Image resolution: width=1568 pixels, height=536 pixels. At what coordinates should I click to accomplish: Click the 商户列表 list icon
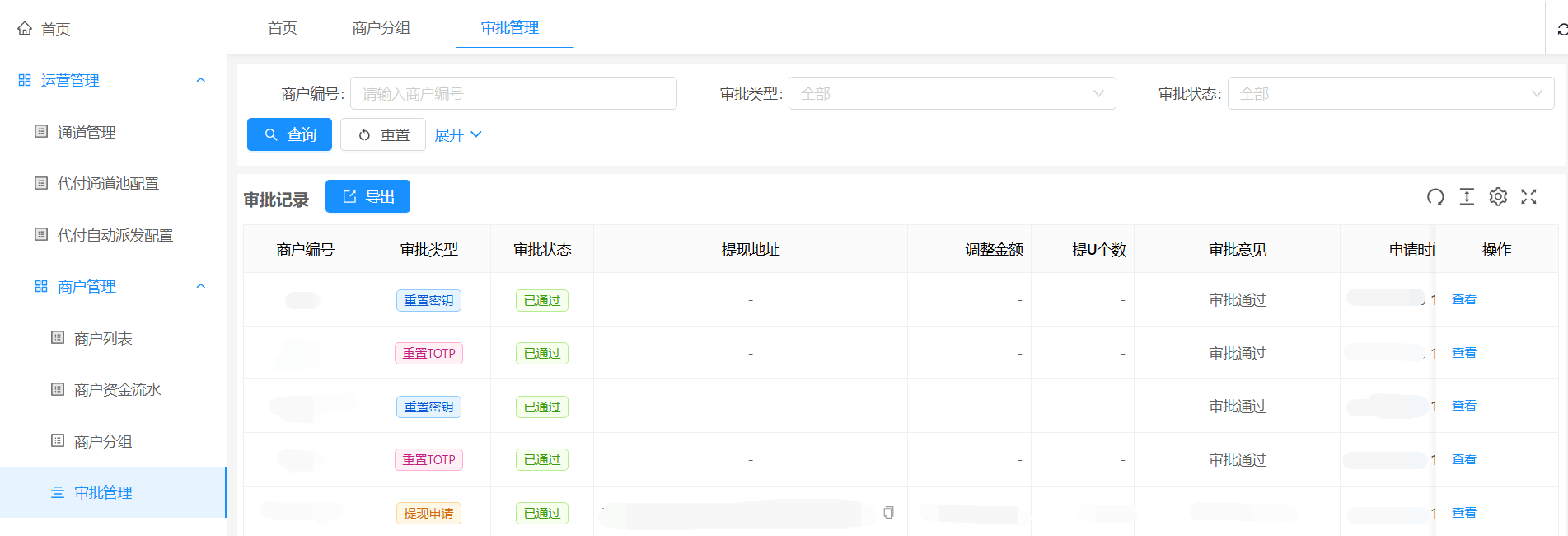58,337
